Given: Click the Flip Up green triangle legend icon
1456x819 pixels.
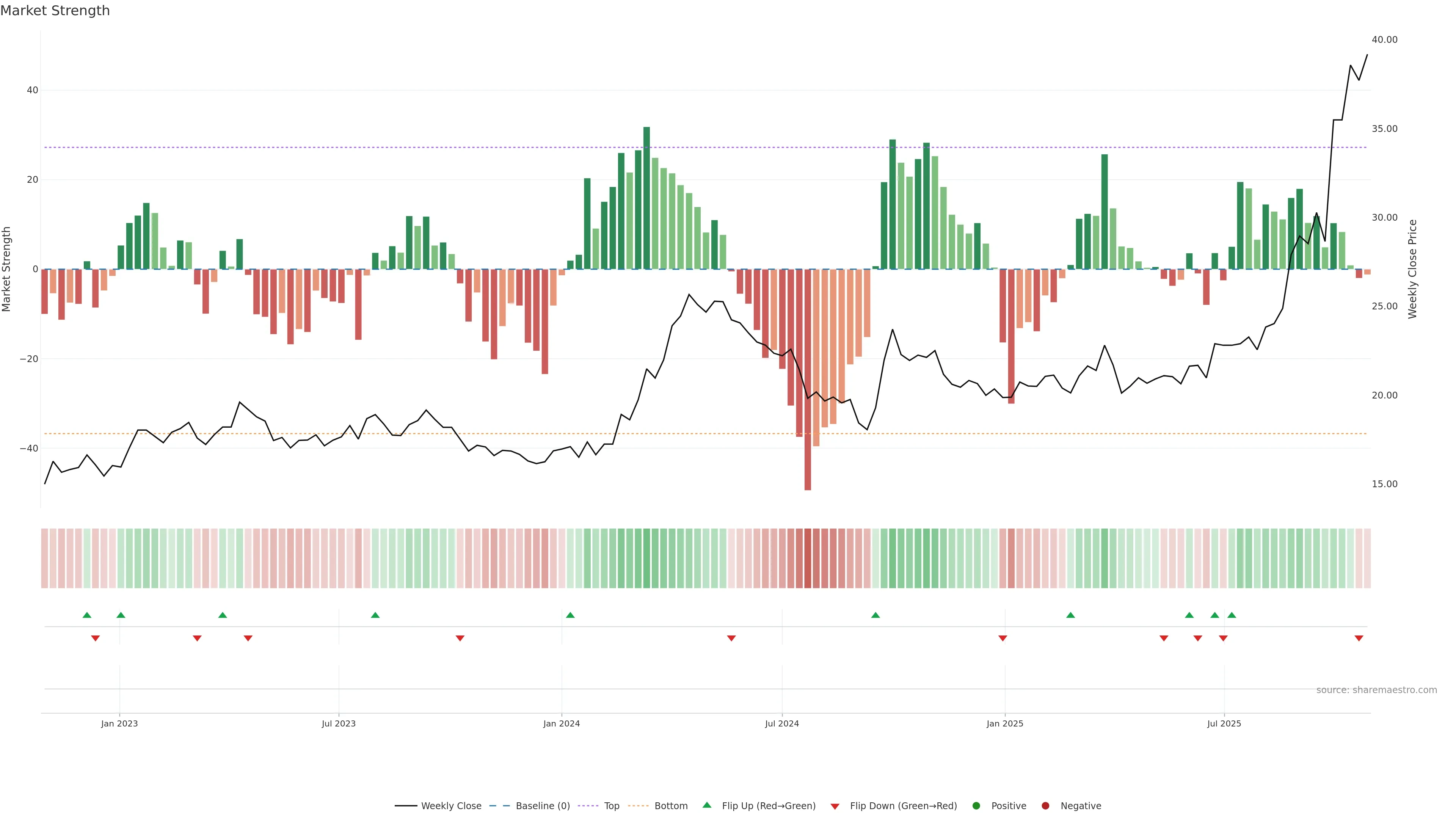Looking at the screenshot, I should click(x=706, y=805).
